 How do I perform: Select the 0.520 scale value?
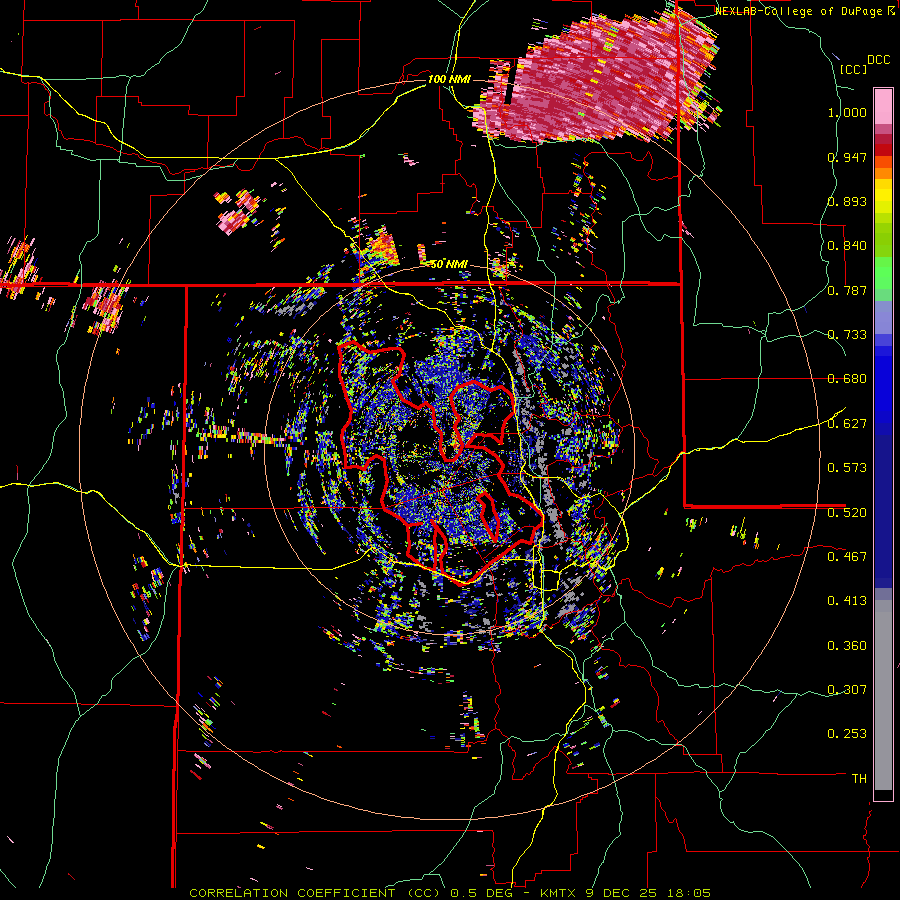tap(847, 513)
